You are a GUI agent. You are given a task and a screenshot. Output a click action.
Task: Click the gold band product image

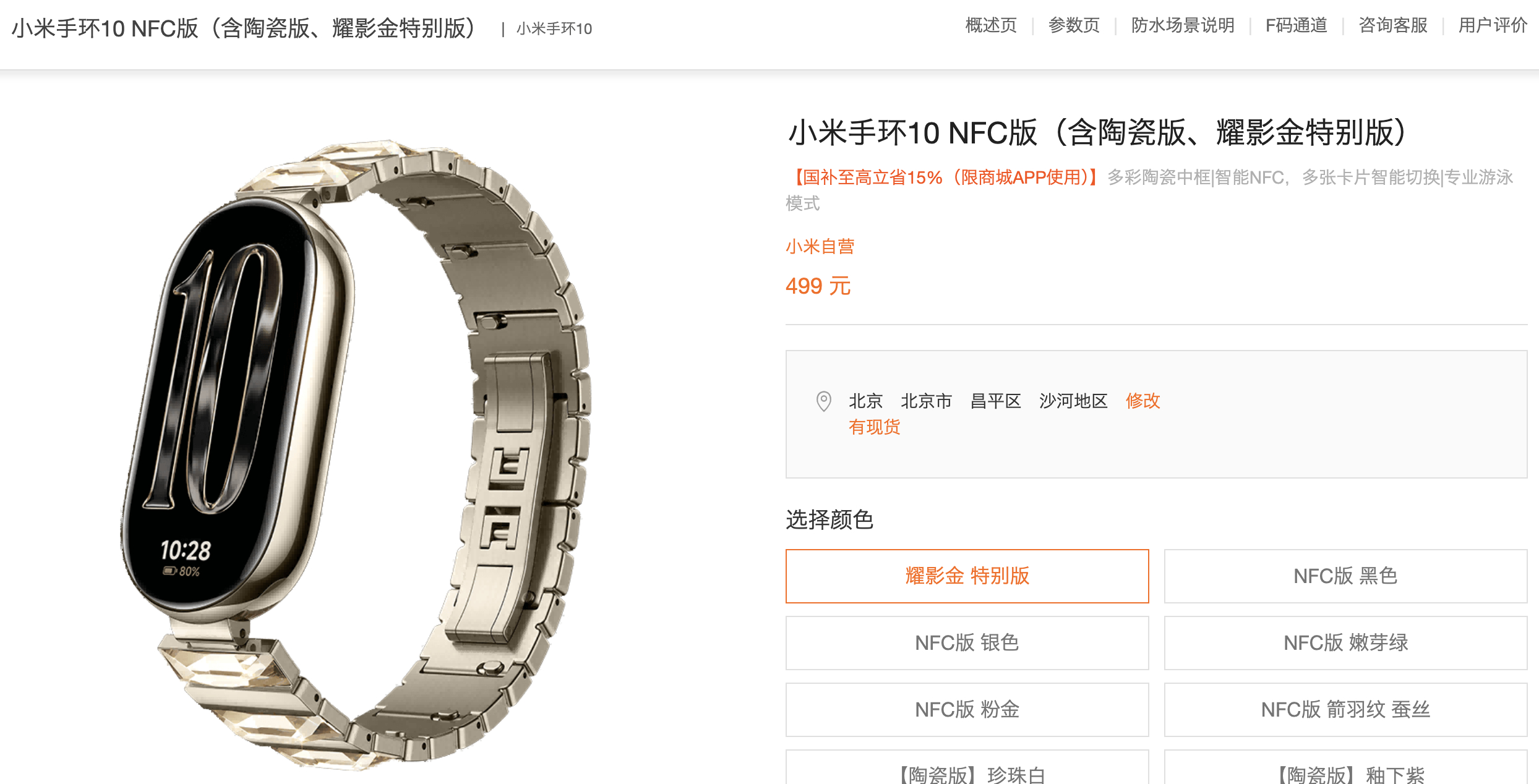click(x=355, y=454)
